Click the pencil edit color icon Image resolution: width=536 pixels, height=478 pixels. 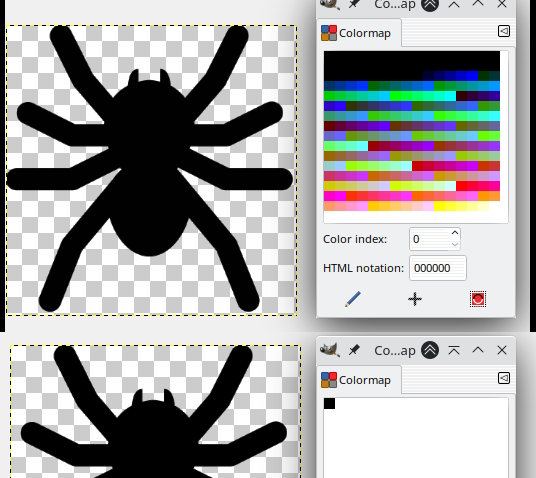point(353,299)
